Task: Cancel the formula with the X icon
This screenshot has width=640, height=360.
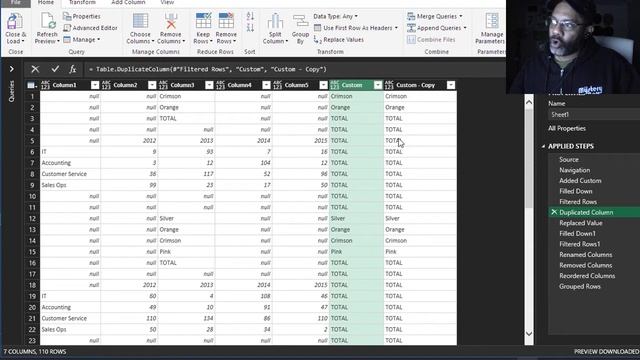Action: pos(35,69)
